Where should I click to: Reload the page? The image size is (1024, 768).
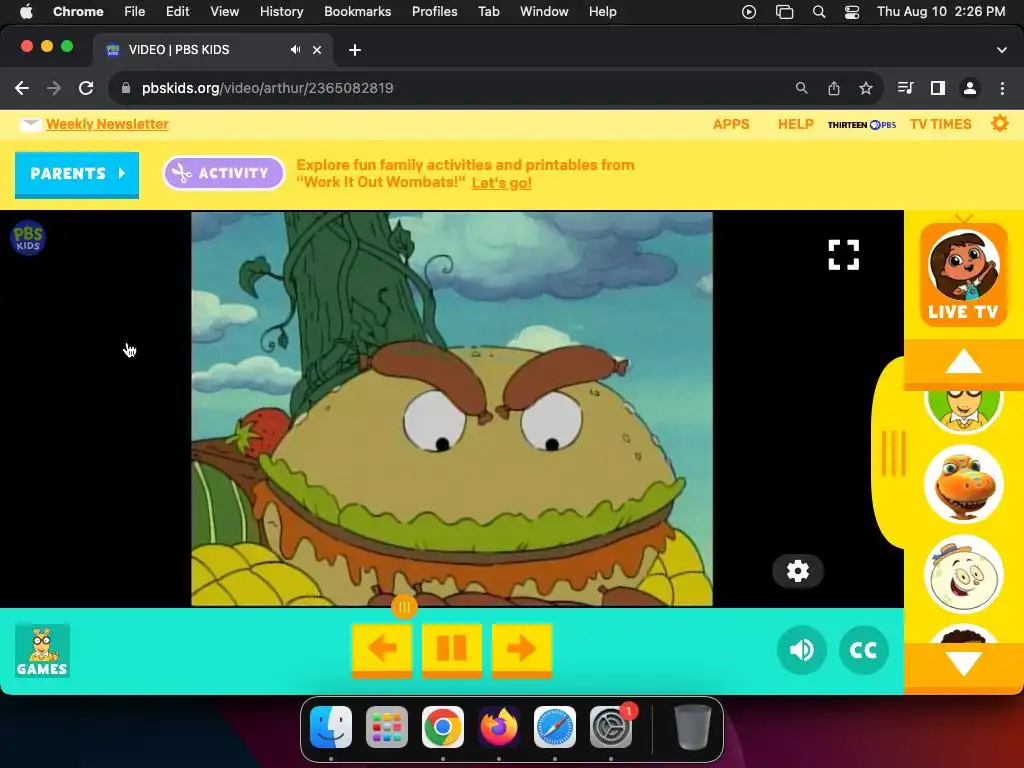pyautogui.click(x=86, y=88)
